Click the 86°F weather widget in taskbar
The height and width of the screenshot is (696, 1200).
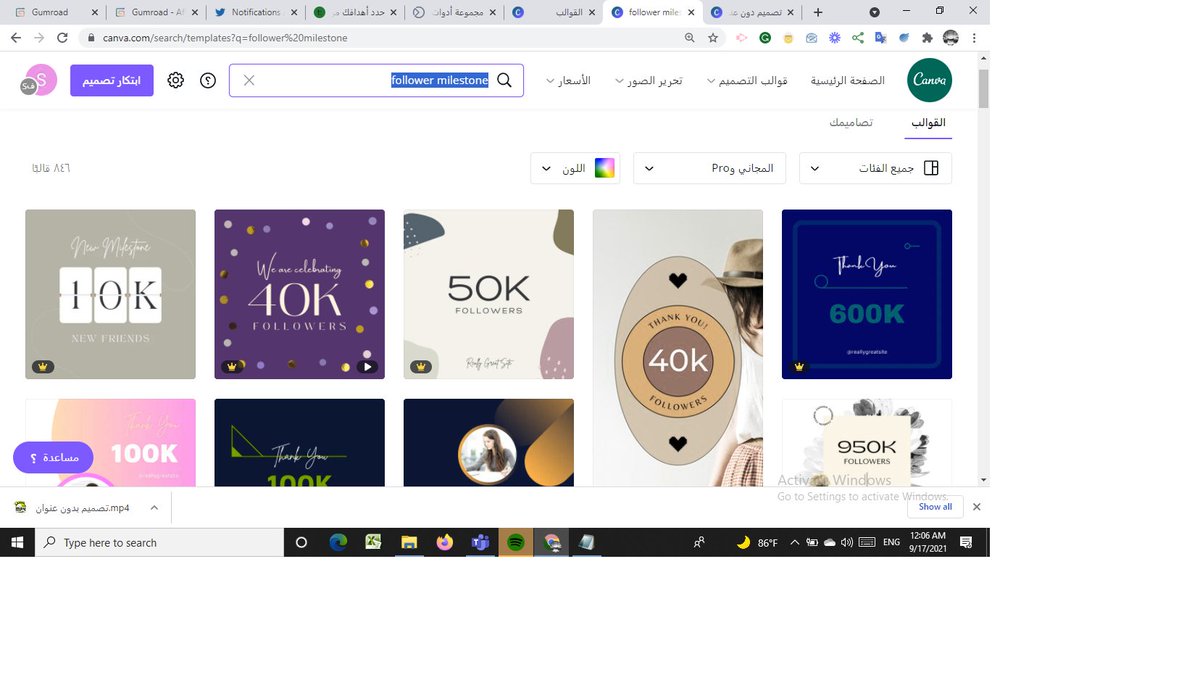pyautogui.click(x=758, y=542)
